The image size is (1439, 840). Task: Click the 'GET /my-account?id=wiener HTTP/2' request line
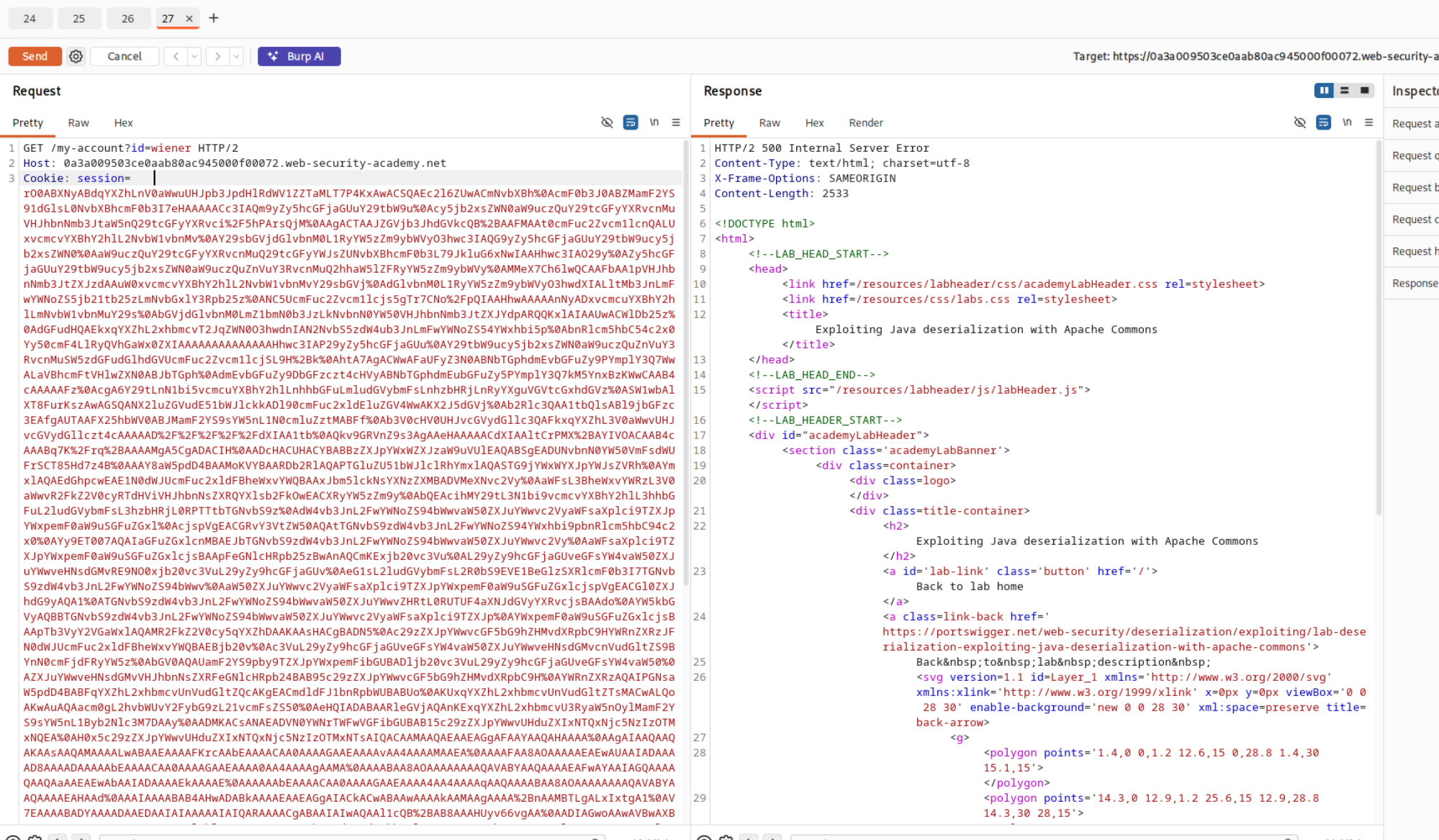(x=130, y=148)
